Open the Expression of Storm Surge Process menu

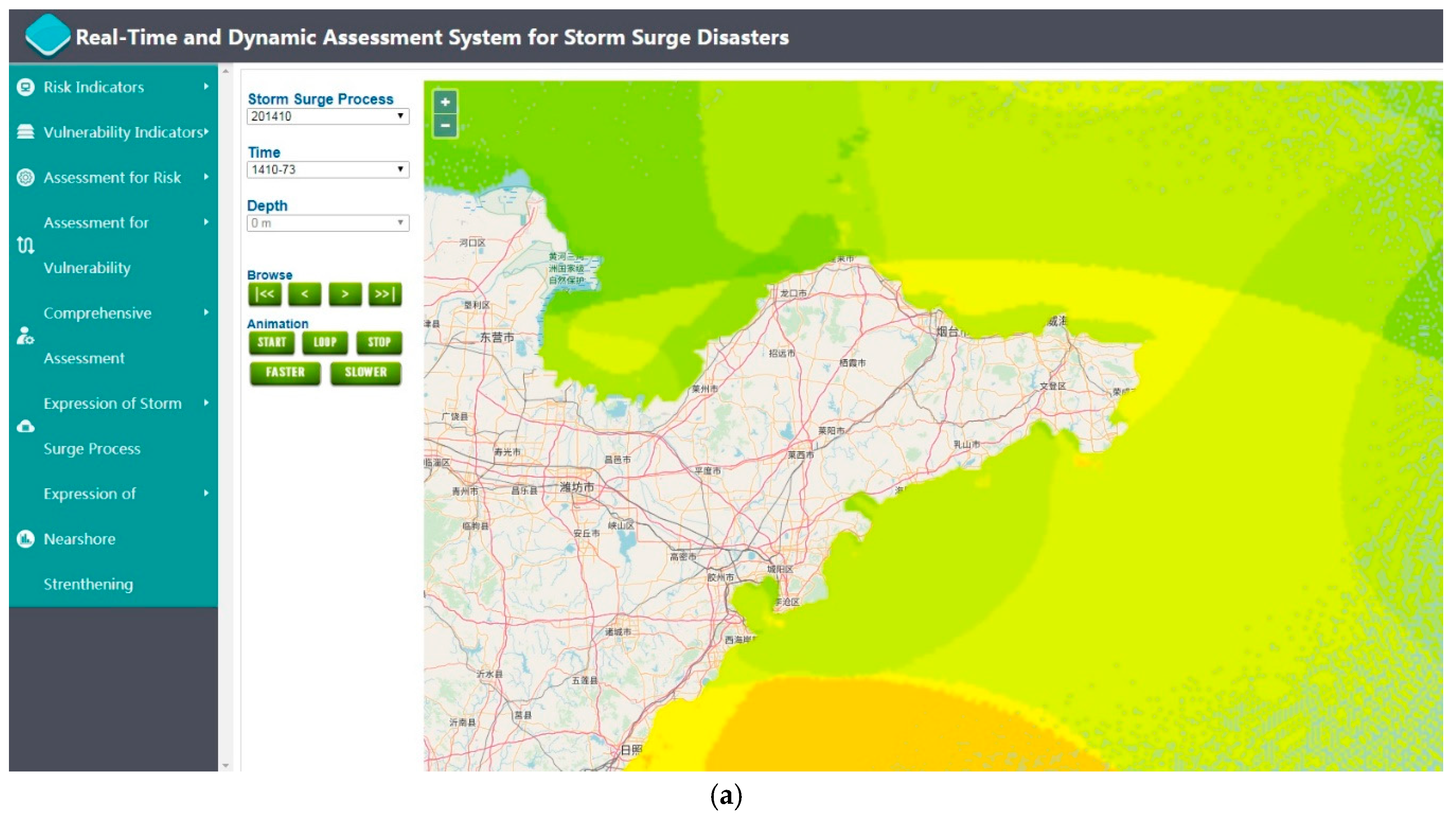[113, 404]
